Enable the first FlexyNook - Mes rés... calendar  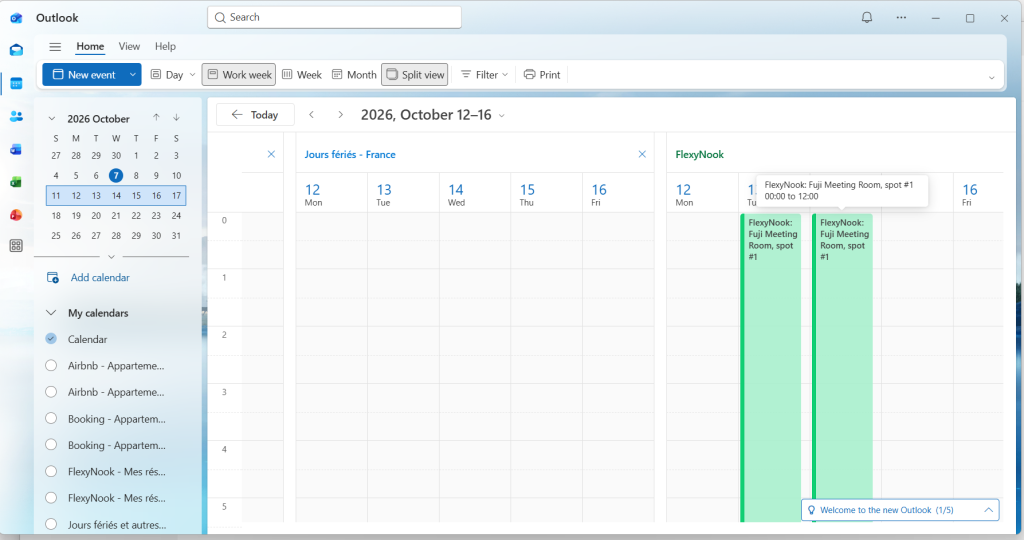pyautogui.click(x=51, y=471)
